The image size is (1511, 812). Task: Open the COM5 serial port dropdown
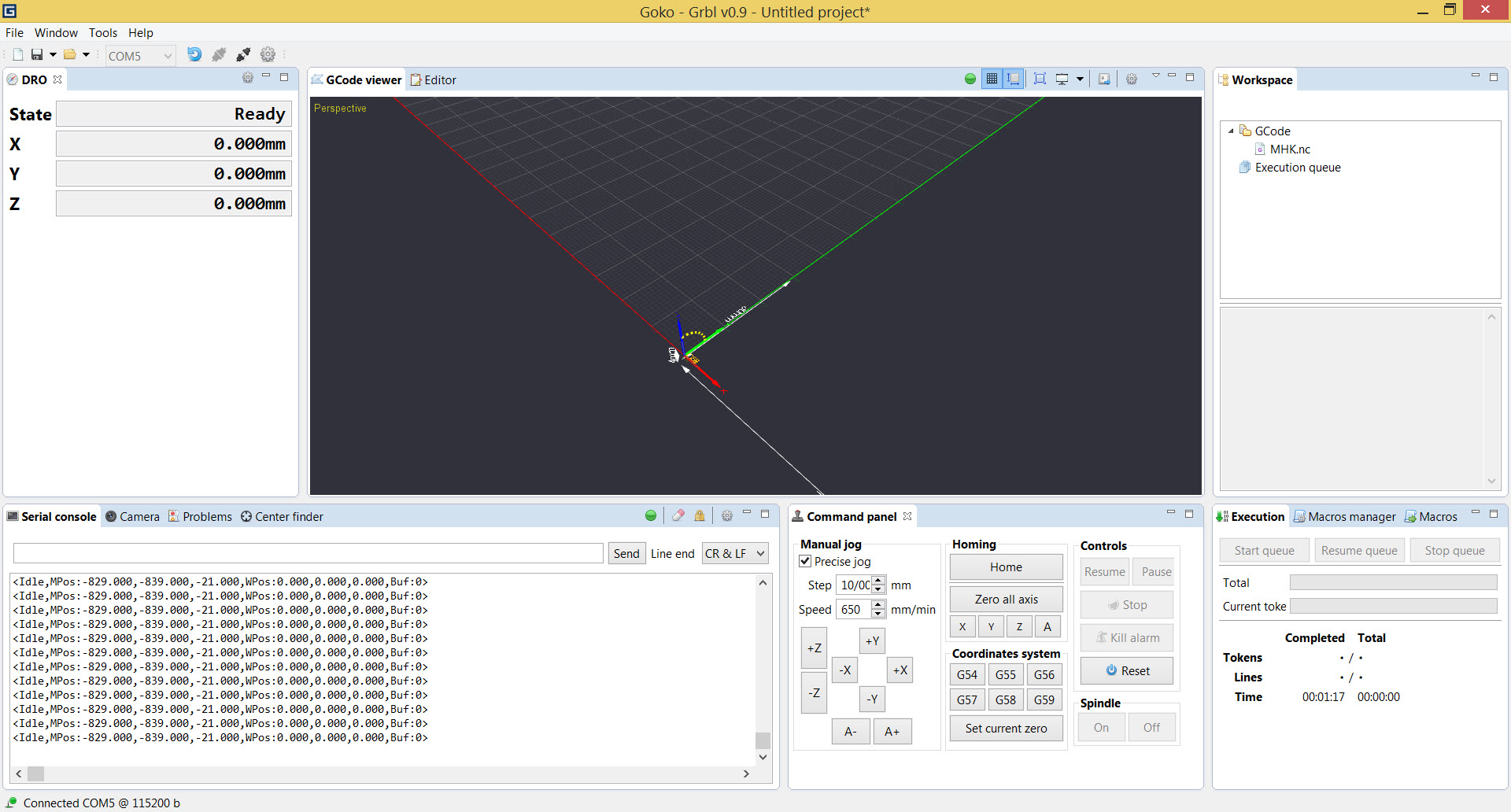pos(140,56)
